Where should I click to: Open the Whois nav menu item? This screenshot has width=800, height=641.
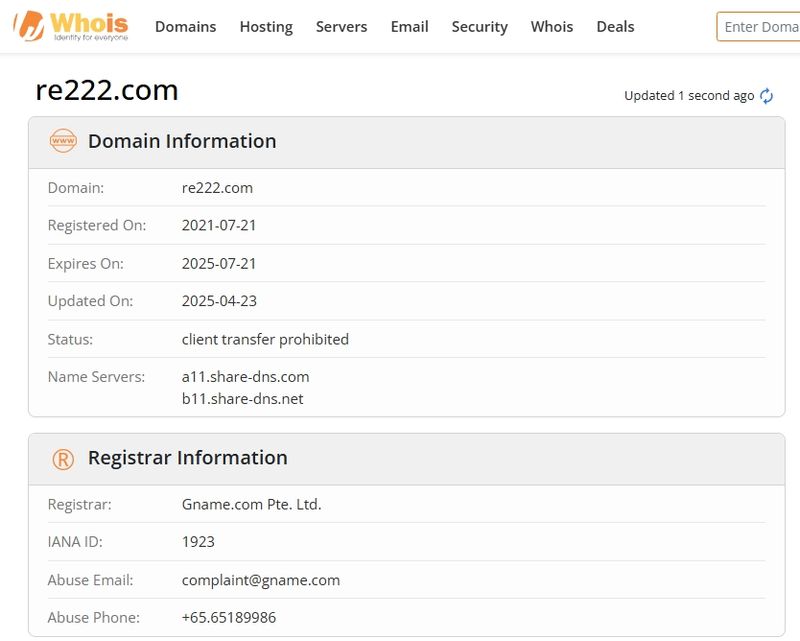point(552,27)
